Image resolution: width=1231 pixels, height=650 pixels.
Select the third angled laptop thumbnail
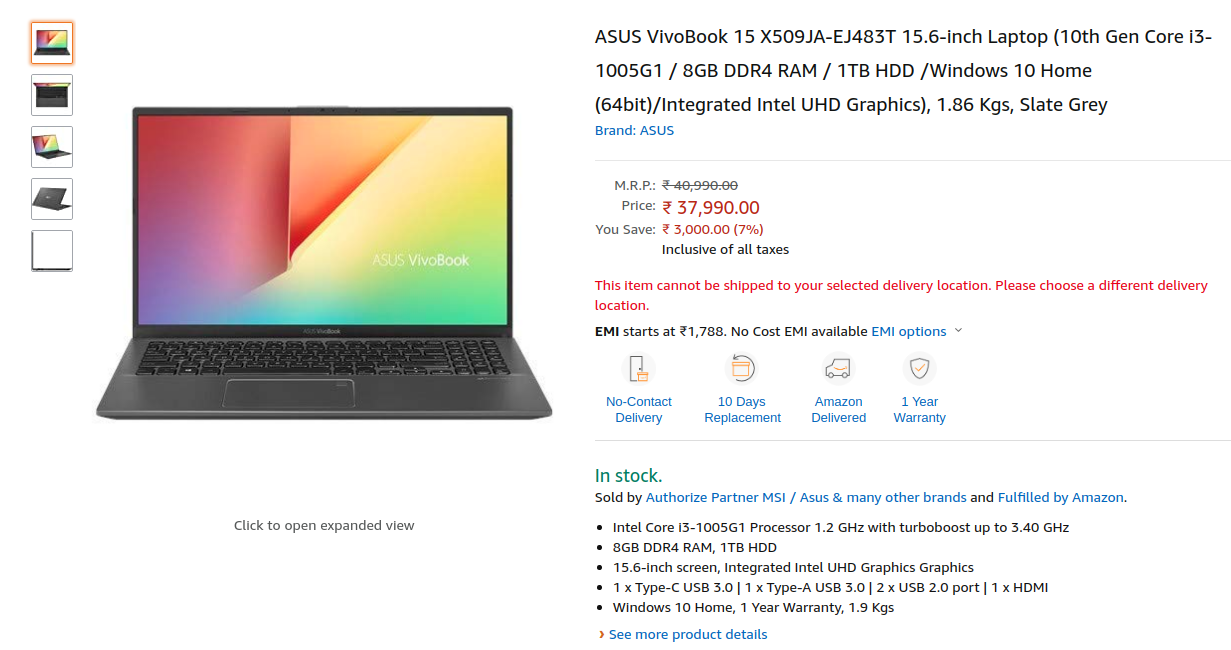pyautogui.click(x=52, y=147)
